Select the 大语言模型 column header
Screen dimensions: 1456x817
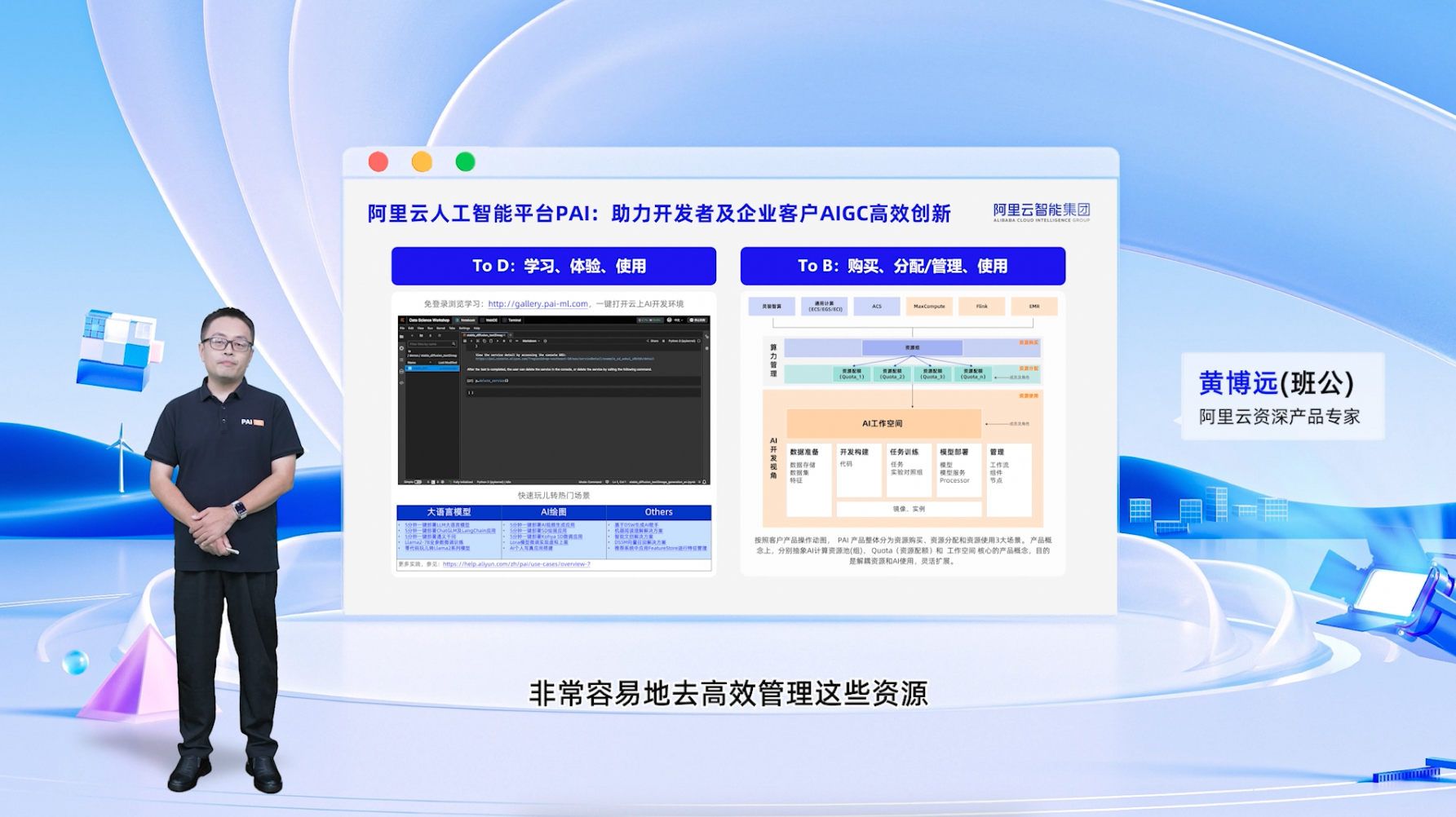(x=449, y=512)
